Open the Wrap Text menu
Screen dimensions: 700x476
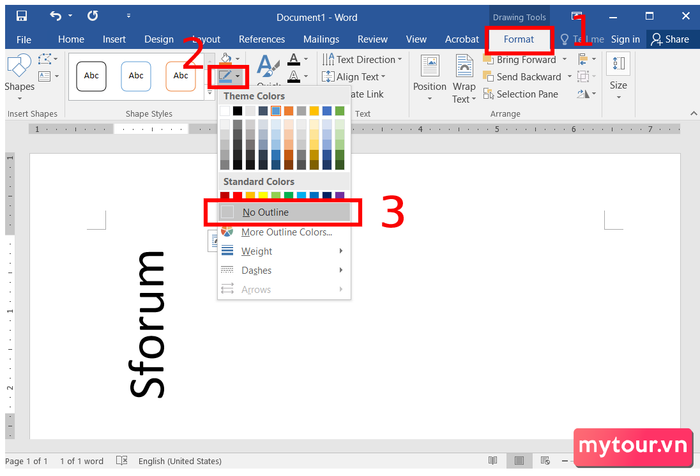click(x=464, y=79)
